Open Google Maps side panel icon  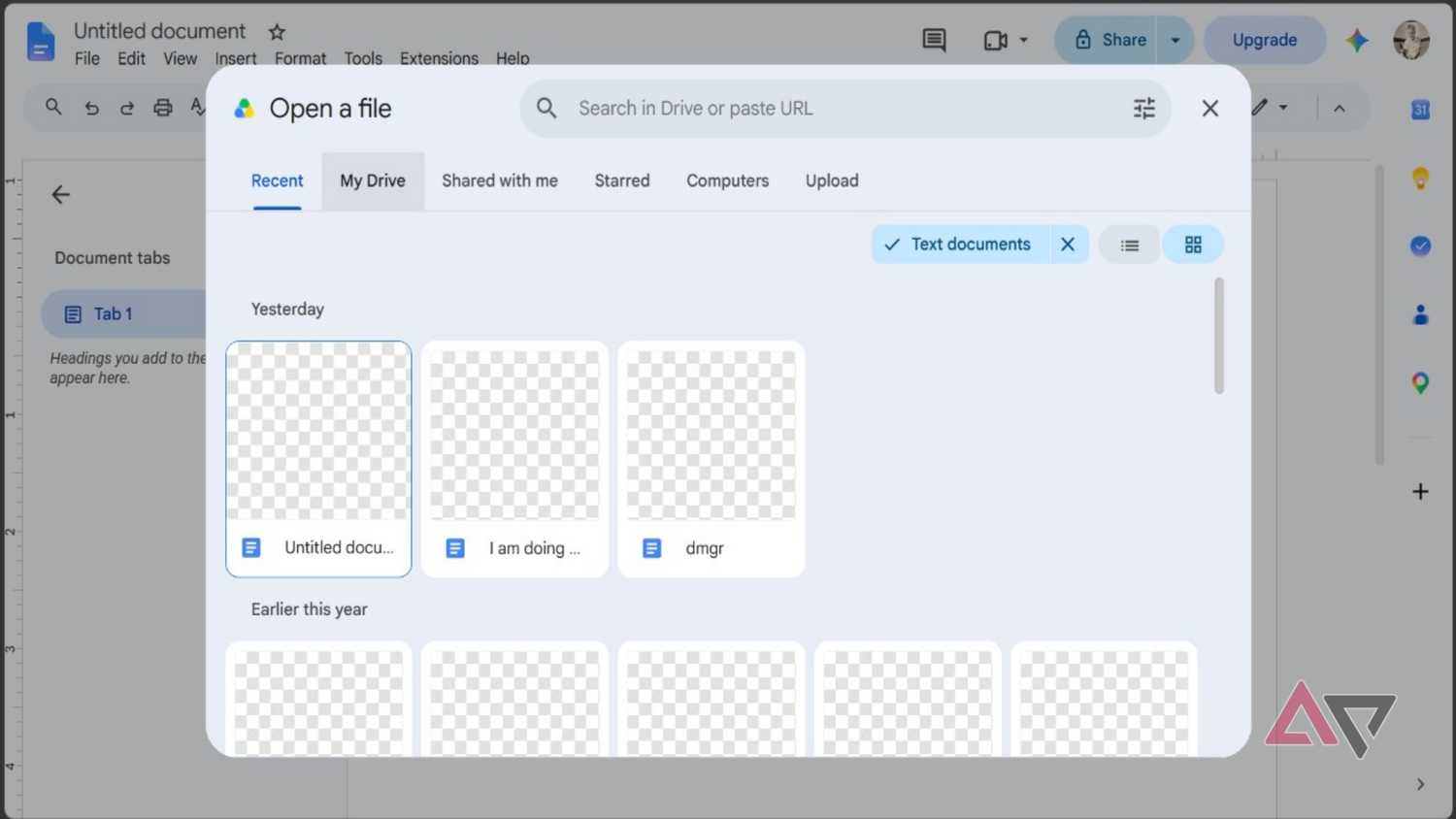coord(1420,383)
